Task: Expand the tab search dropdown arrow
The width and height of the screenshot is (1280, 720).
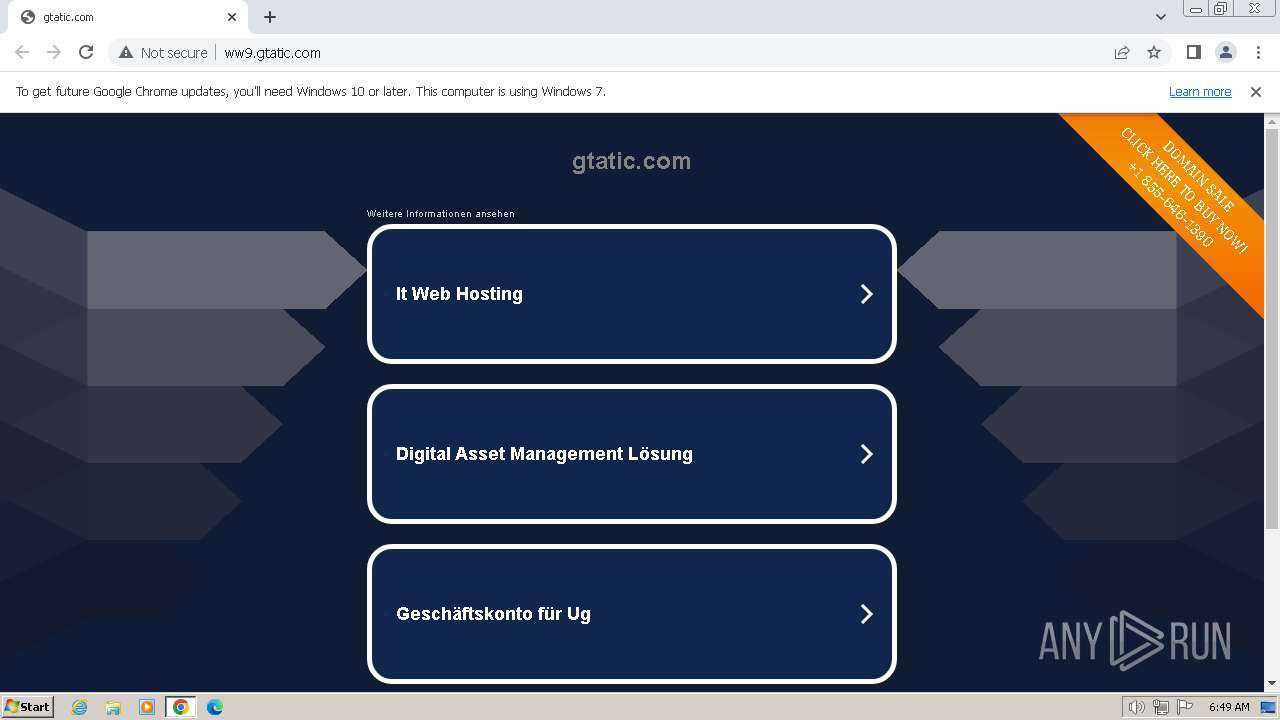Action: [x=1161, y=17]
